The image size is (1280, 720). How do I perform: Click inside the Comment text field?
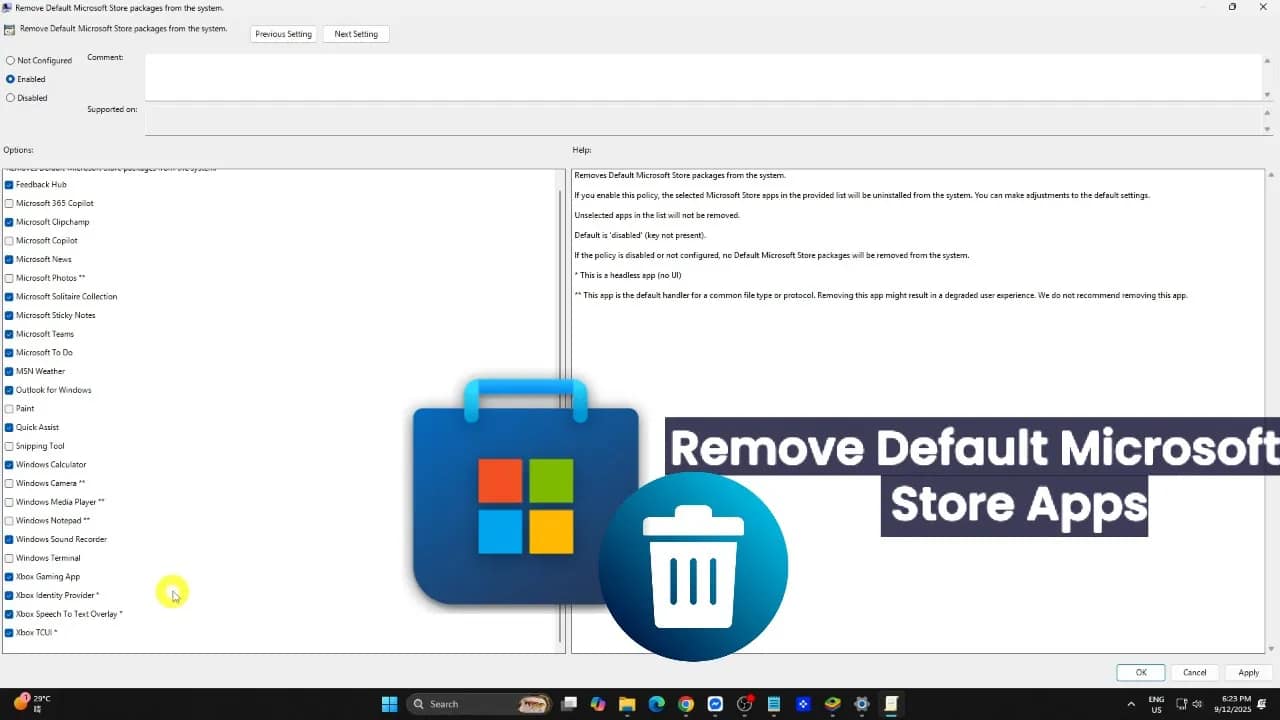click(x=700, y=75)
